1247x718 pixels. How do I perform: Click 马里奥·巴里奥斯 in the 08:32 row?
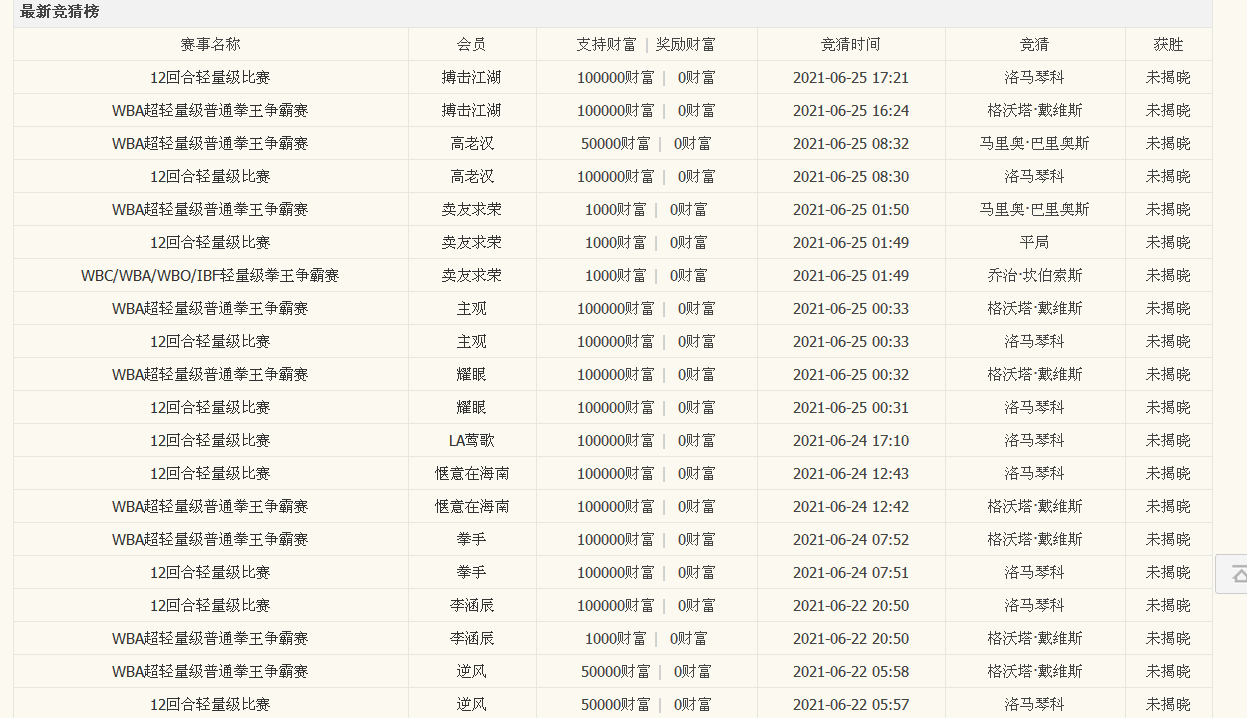point(1035,143)
